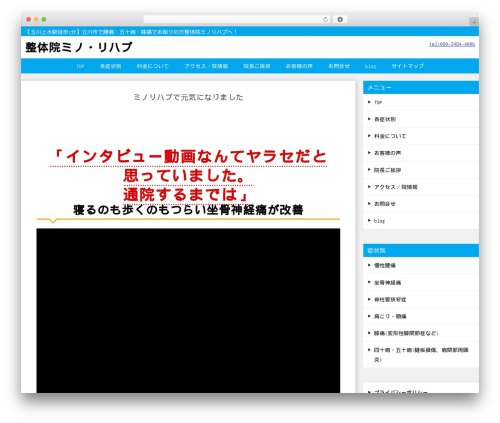This screenshot has height=423, width=500.
Task: Open 四十肩・五十肩 link in symptoms list
Action: tap(421, 355)
